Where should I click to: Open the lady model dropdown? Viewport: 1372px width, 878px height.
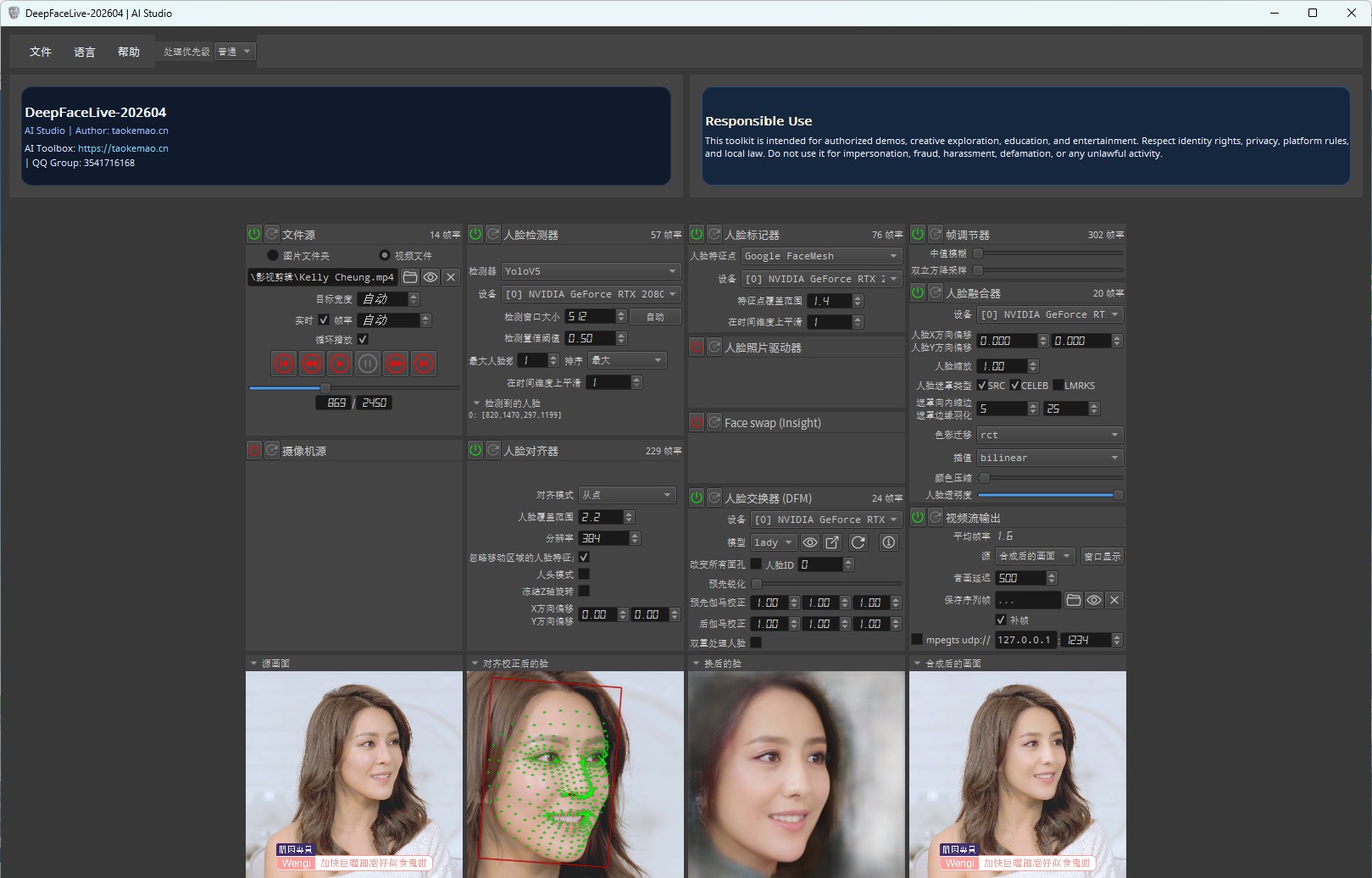[774, 542]
